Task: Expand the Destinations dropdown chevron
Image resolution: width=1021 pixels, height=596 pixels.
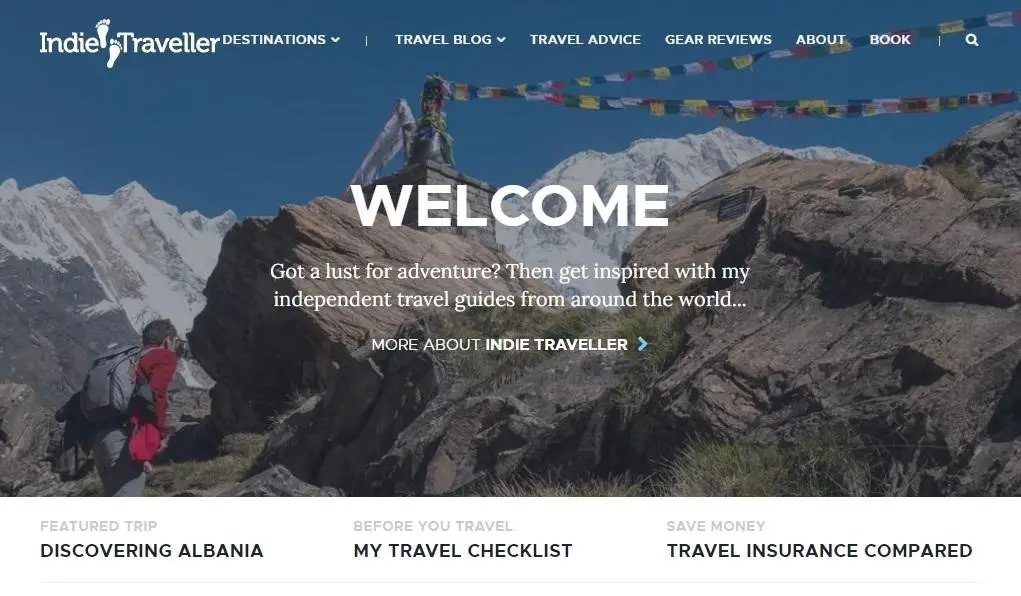Action: (335, 40)
